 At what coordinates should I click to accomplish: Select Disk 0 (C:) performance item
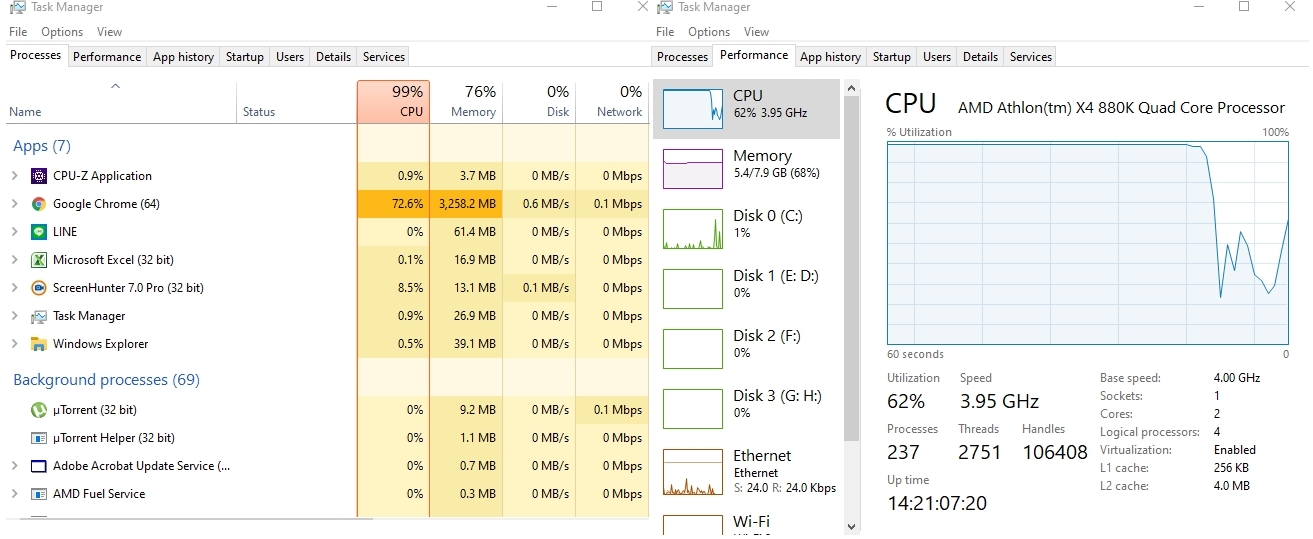pyautogui.click(x=748, y=228)
